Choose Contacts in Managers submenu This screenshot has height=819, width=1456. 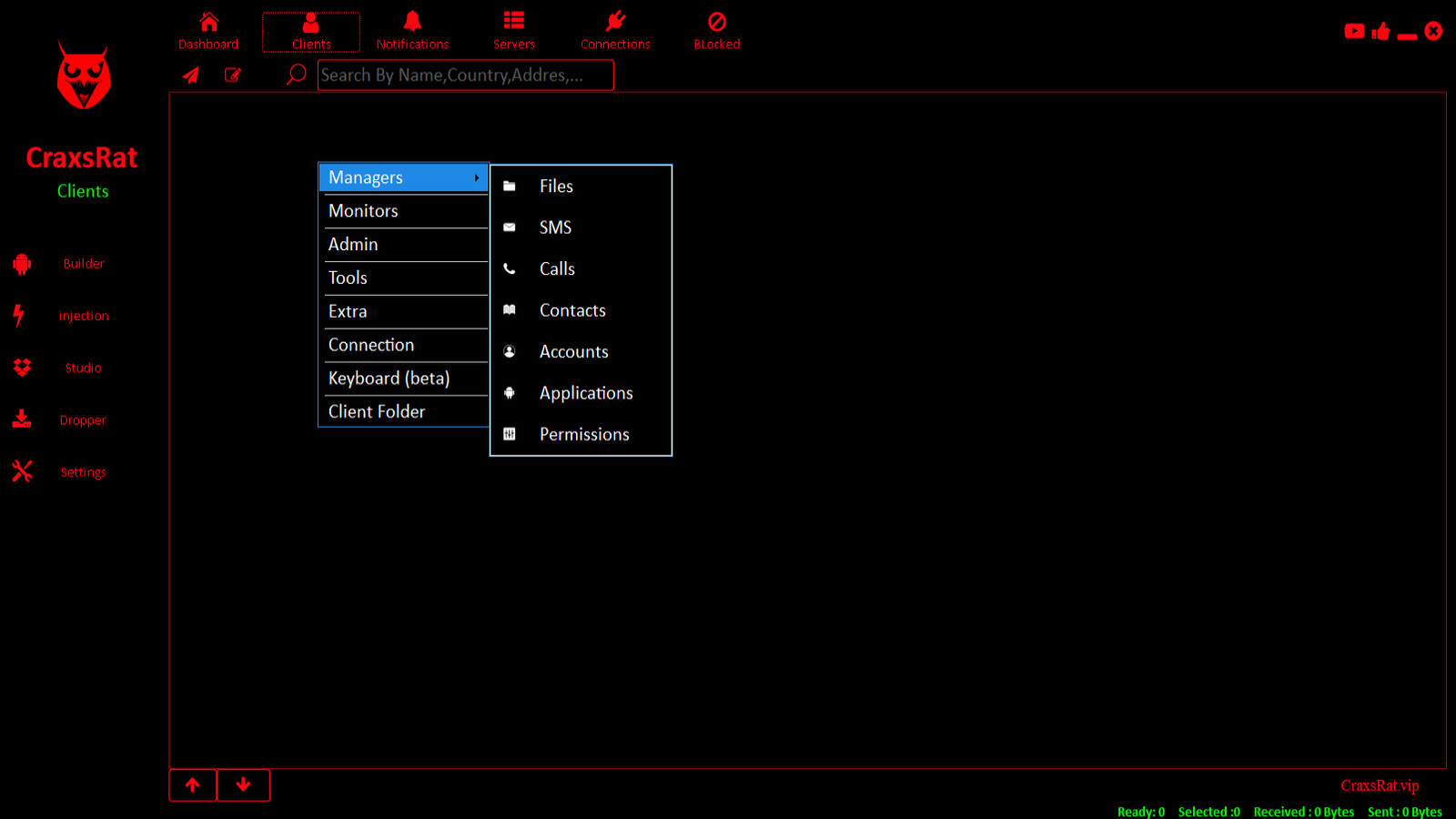click(x=581, y=310)
